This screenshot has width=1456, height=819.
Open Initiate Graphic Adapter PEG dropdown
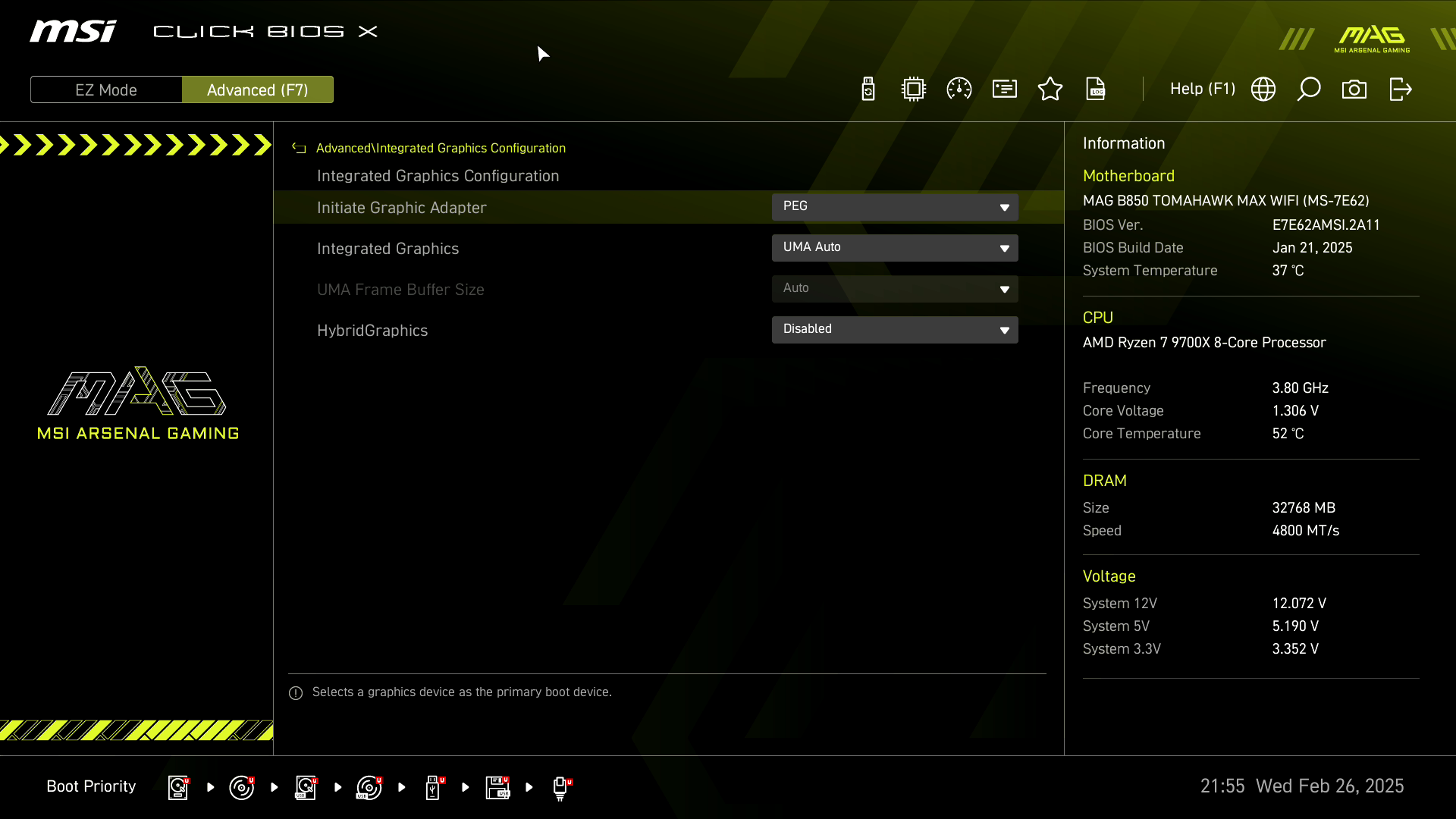pos(895,207)
